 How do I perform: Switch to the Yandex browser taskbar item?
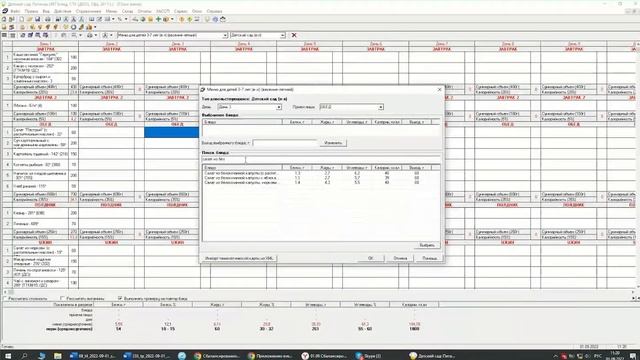pyautogui.click(x=324, y=356)
